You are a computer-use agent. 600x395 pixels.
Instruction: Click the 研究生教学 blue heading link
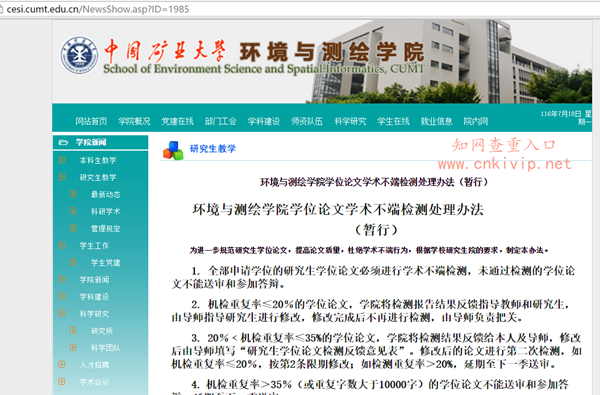[213, 149]
